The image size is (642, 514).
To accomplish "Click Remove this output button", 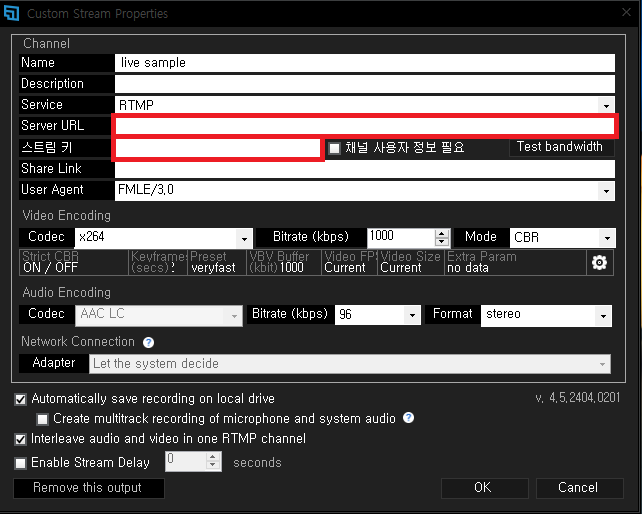I will 88,488.
